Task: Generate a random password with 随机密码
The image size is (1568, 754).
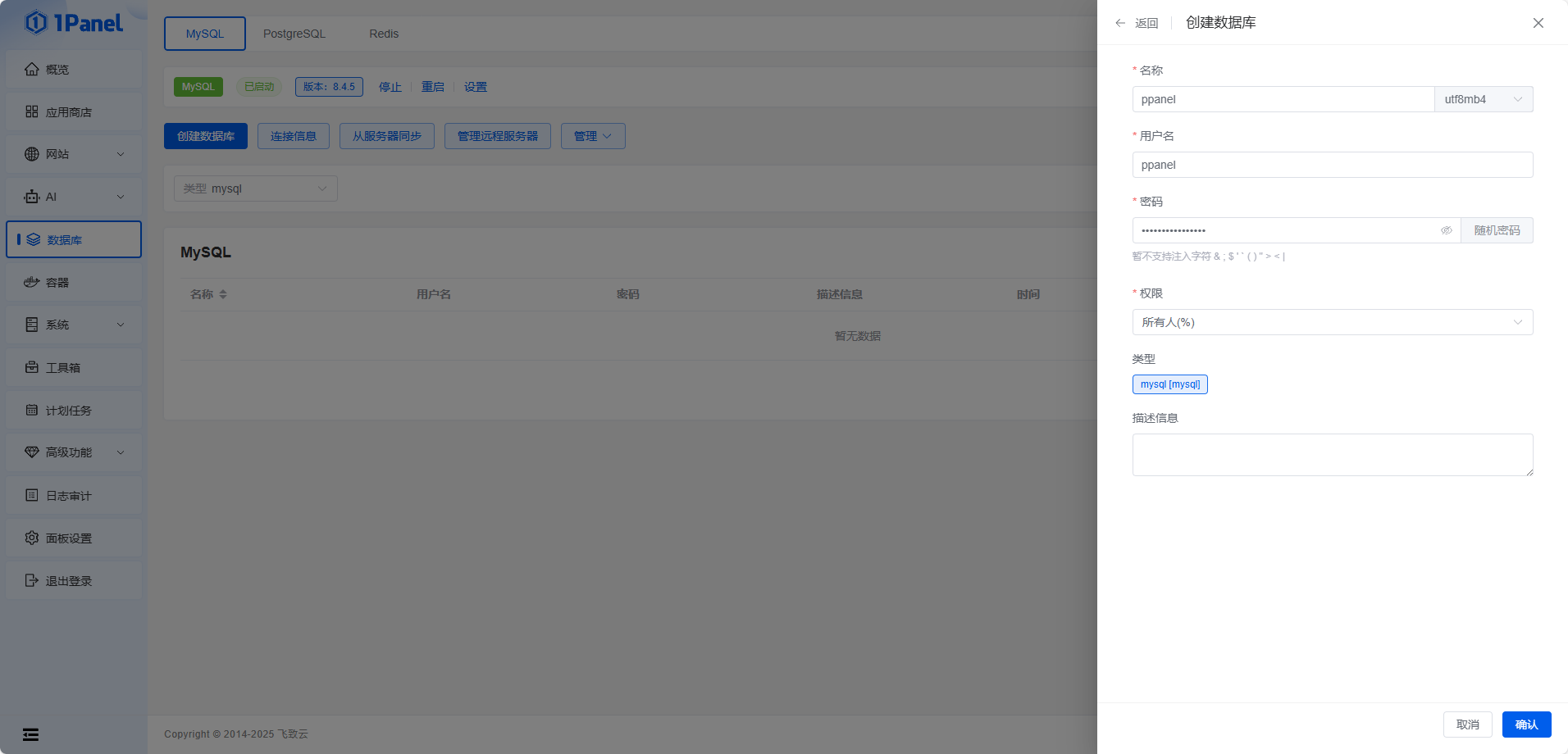Action: click(x=1496, y=230)
